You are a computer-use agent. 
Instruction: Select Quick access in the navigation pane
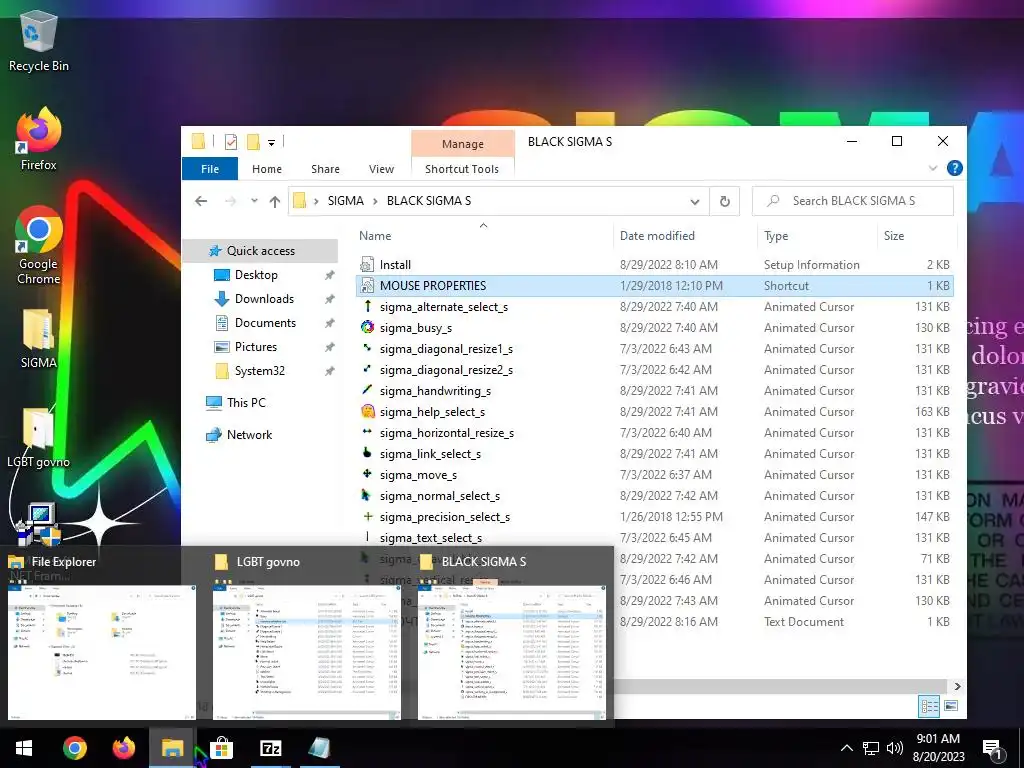coord(261,251)
